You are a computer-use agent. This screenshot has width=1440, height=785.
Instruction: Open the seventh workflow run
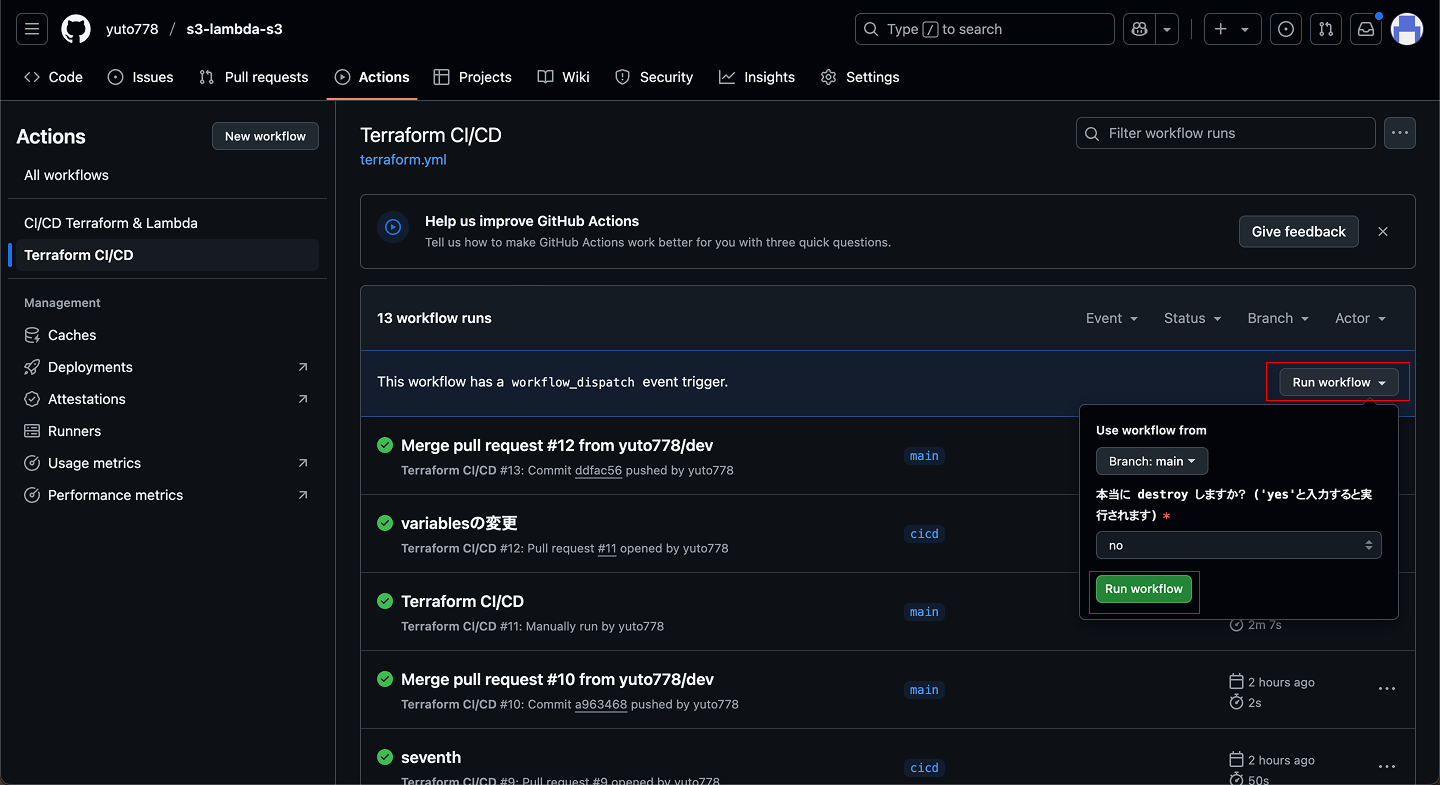pyautogui.click(x=431, y=757)
